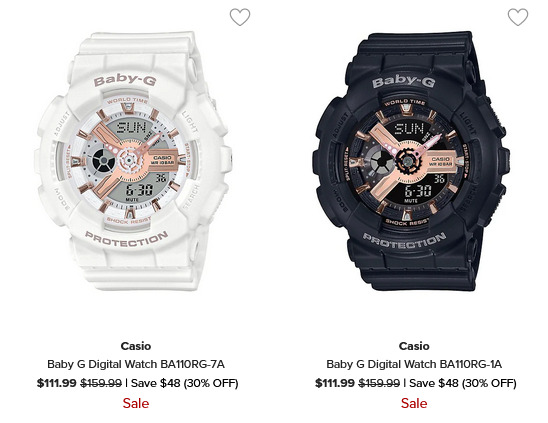Favorite the white Baby G watch with heart icon
Image resolution: width=548 pixels, height=423 pixels.
pos(240,17)
